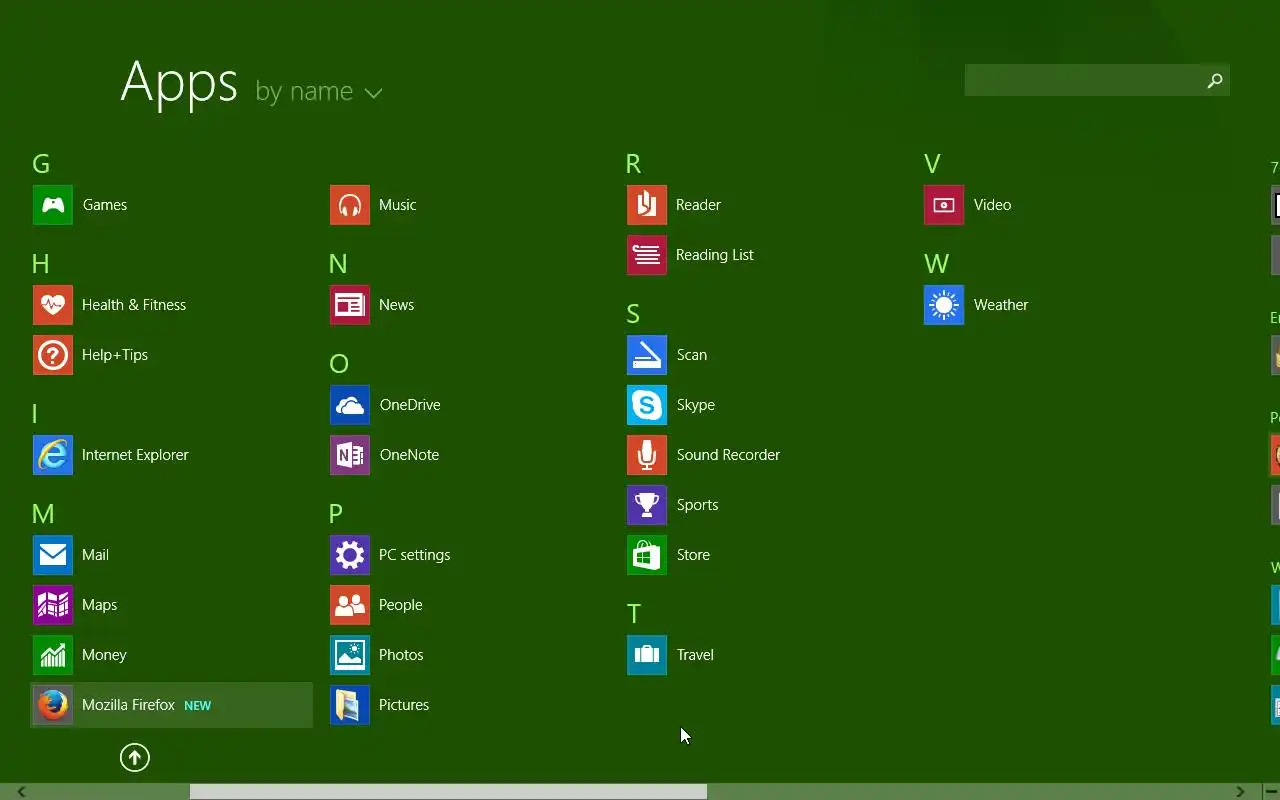Open the Reader app icon
1280x800 pixels.
[647, 205]
